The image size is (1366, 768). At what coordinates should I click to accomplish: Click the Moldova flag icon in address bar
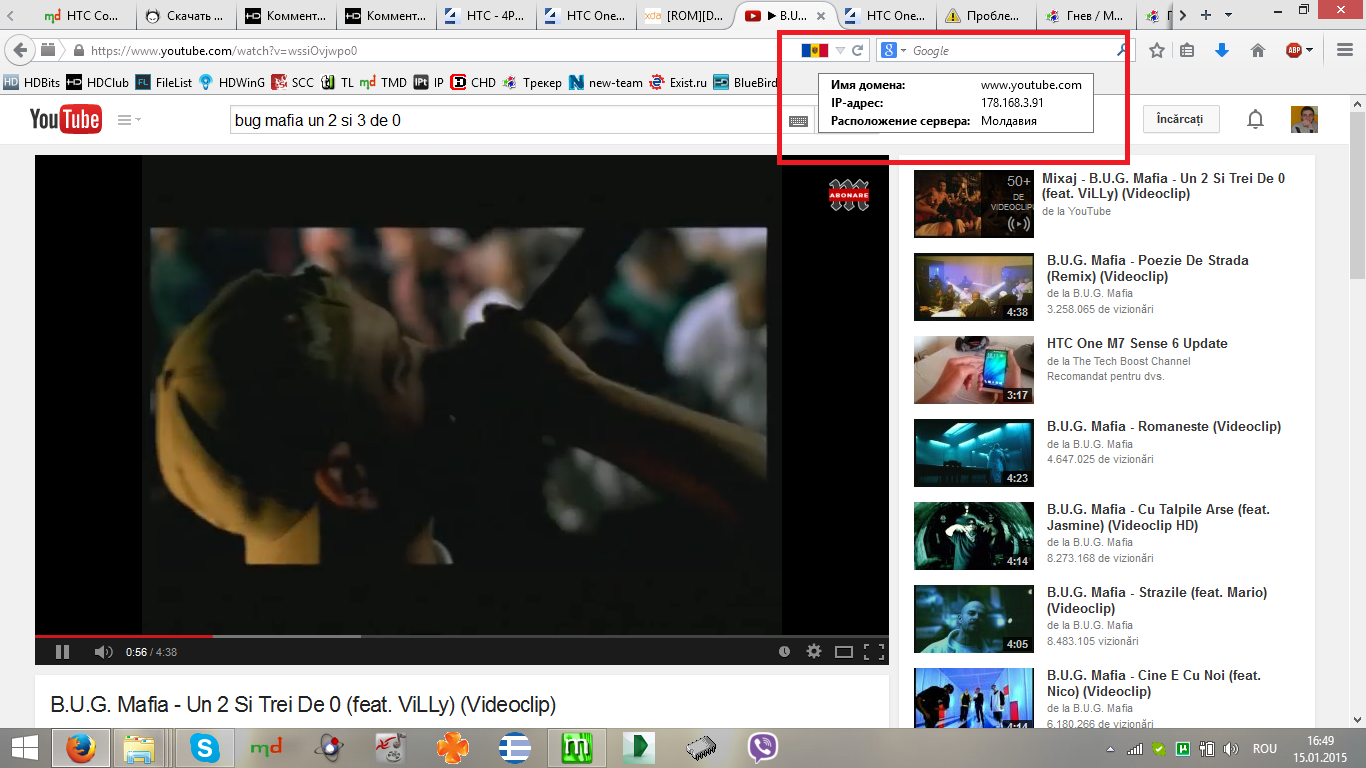point(814,50)
